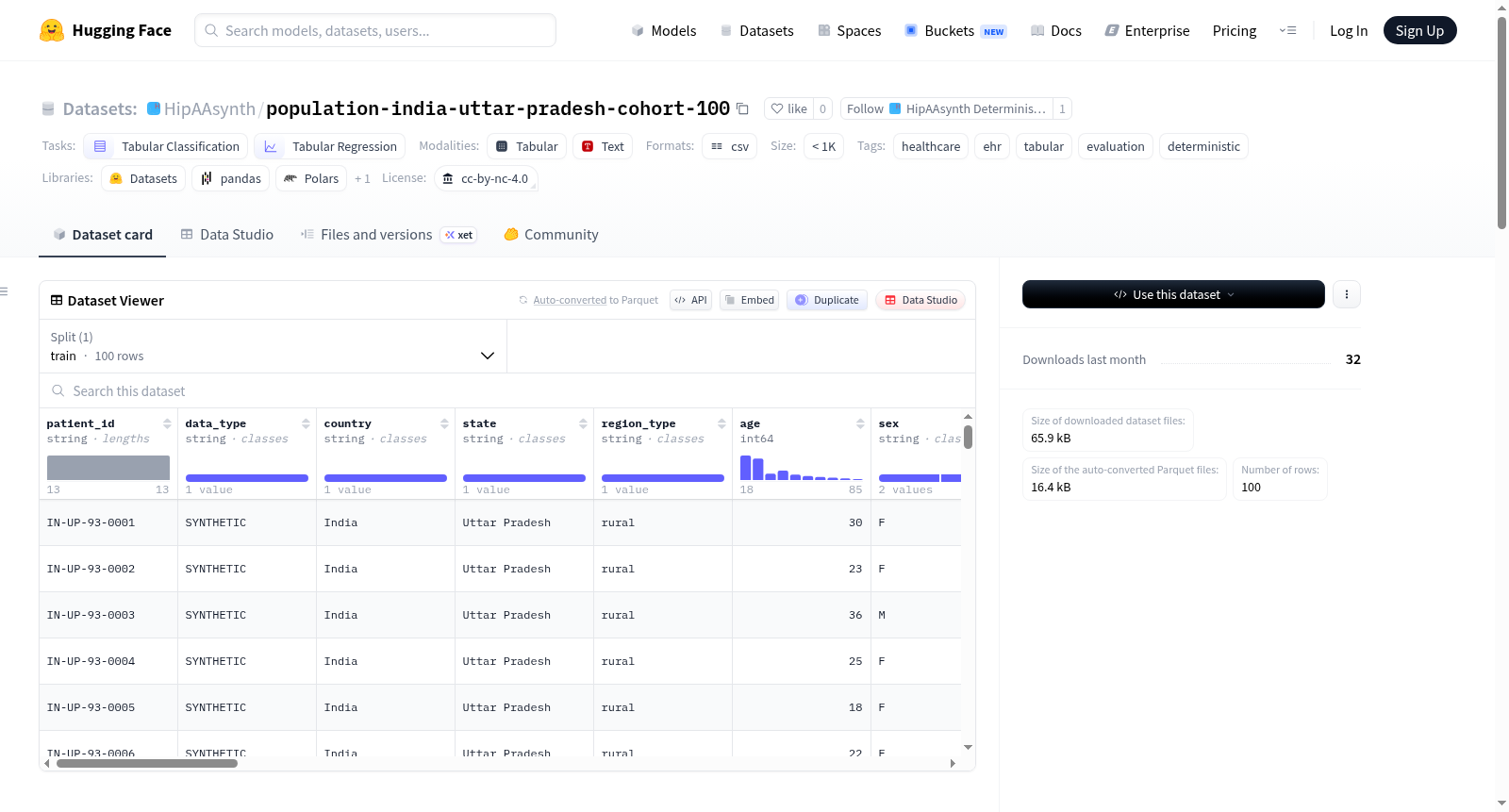Image resolution: width=1509 pixels, height=812 pixels.
Task: Click the left sidebar toggle icon
Action: coord(4,291)
